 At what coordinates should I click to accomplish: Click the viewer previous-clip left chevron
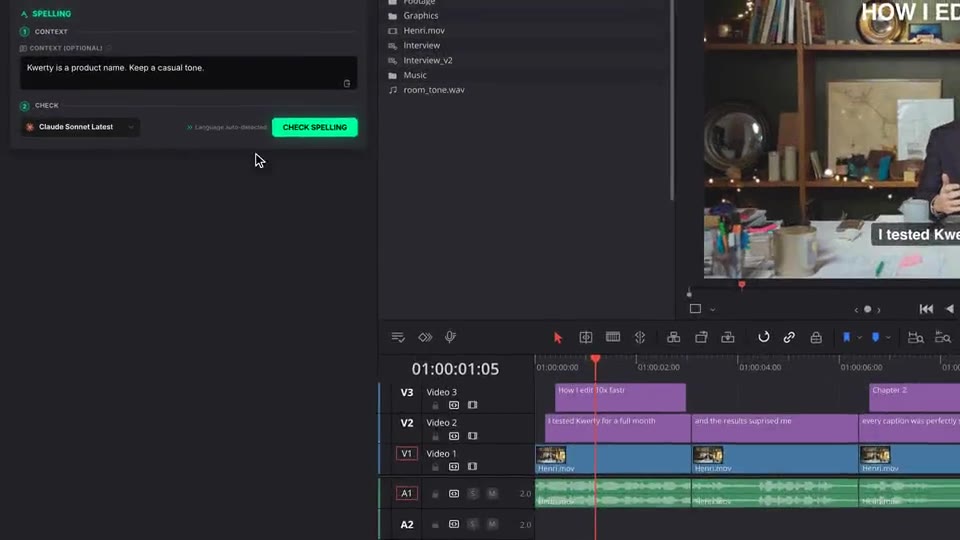(856, 310)
